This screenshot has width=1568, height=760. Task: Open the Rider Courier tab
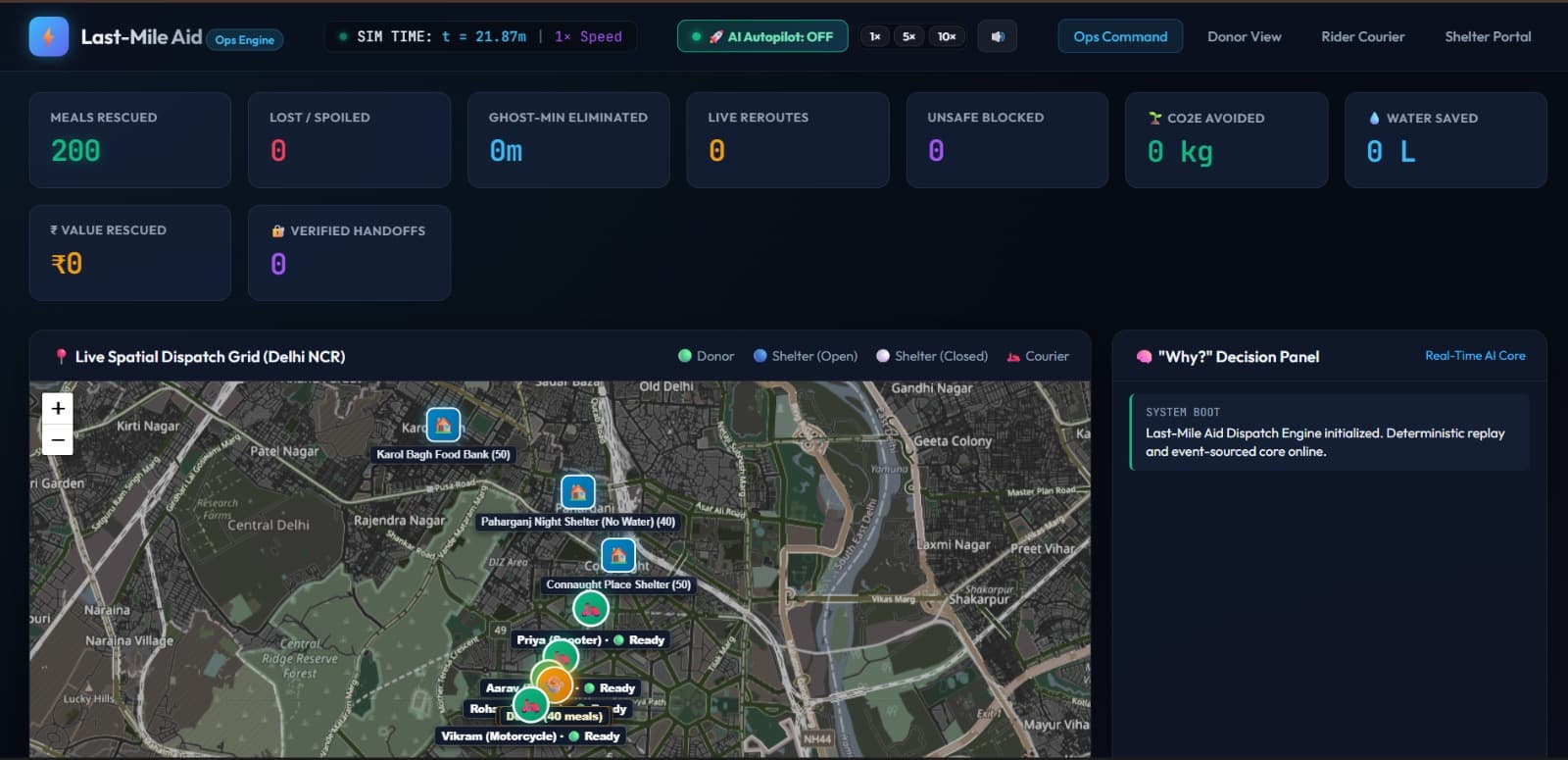1363,36
